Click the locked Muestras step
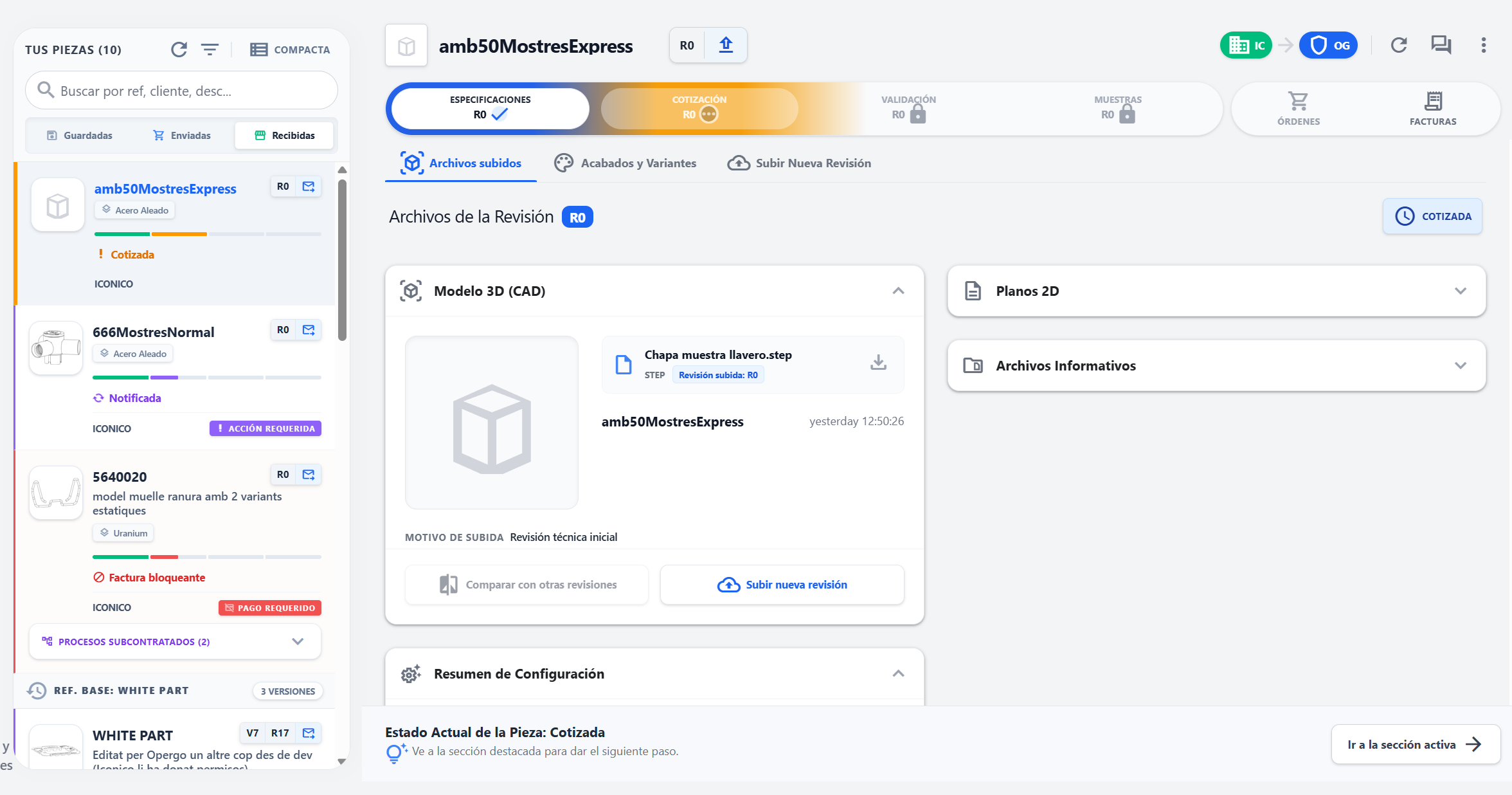This screenshot has width=1512, height=795. click(1118, 108)
